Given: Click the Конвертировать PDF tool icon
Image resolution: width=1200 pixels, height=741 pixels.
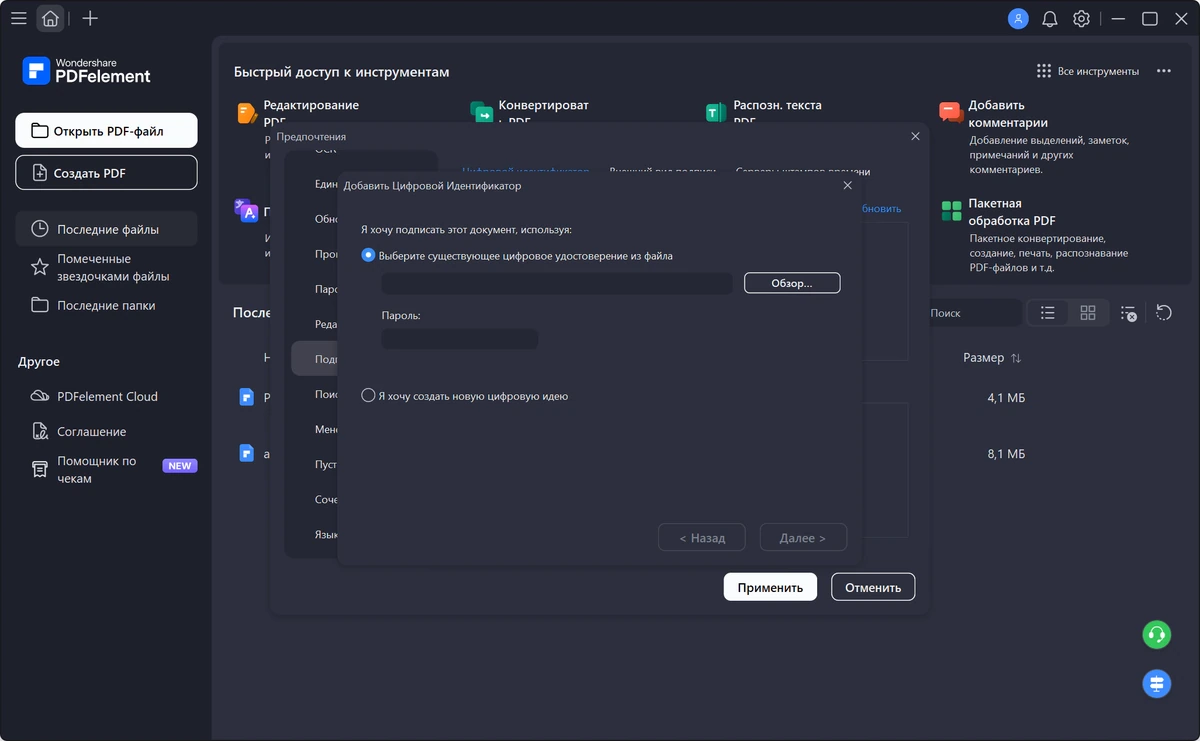Looking at the screenshot, I should (x=482, y=113).
